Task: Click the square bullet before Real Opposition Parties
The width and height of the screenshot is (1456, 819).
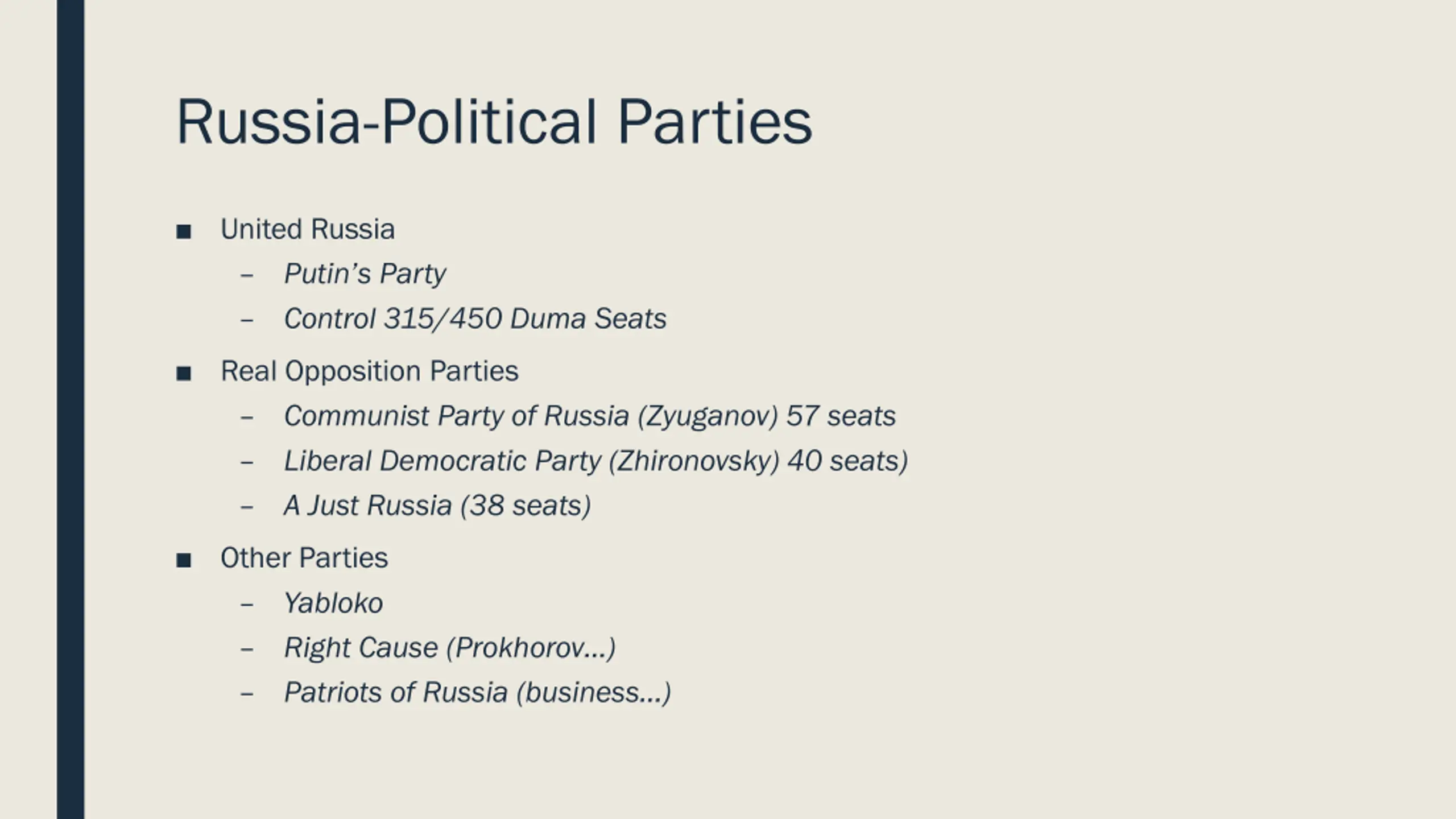Action: click(184, 374)
